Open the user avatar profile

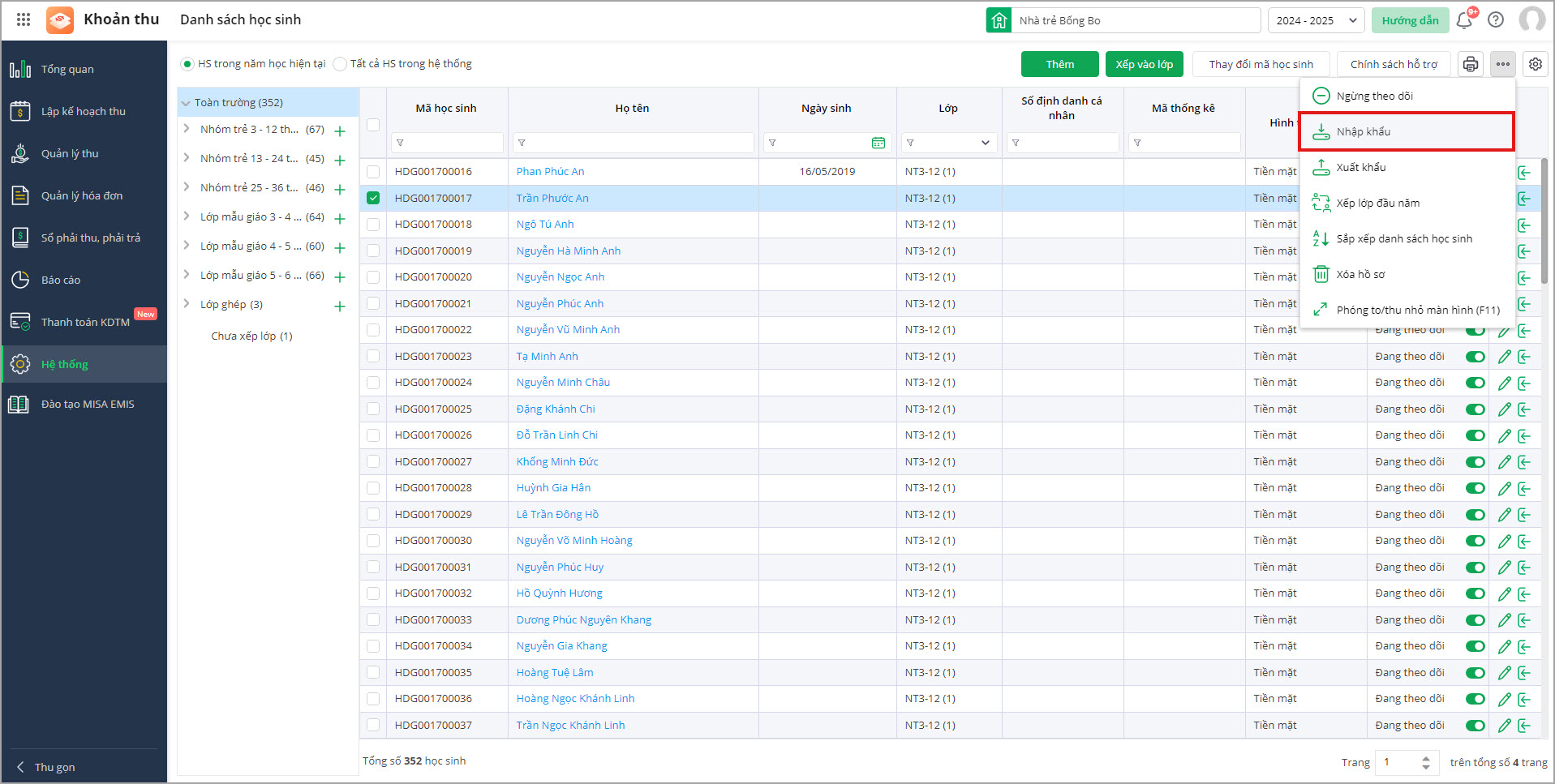point(1531,19)
